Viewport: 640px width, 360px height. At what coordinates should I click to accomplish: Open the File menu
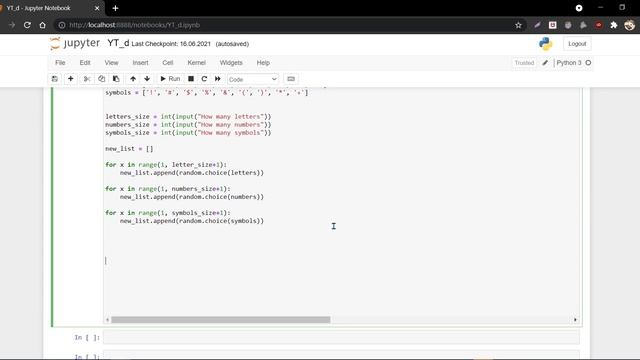click(60, 63)
